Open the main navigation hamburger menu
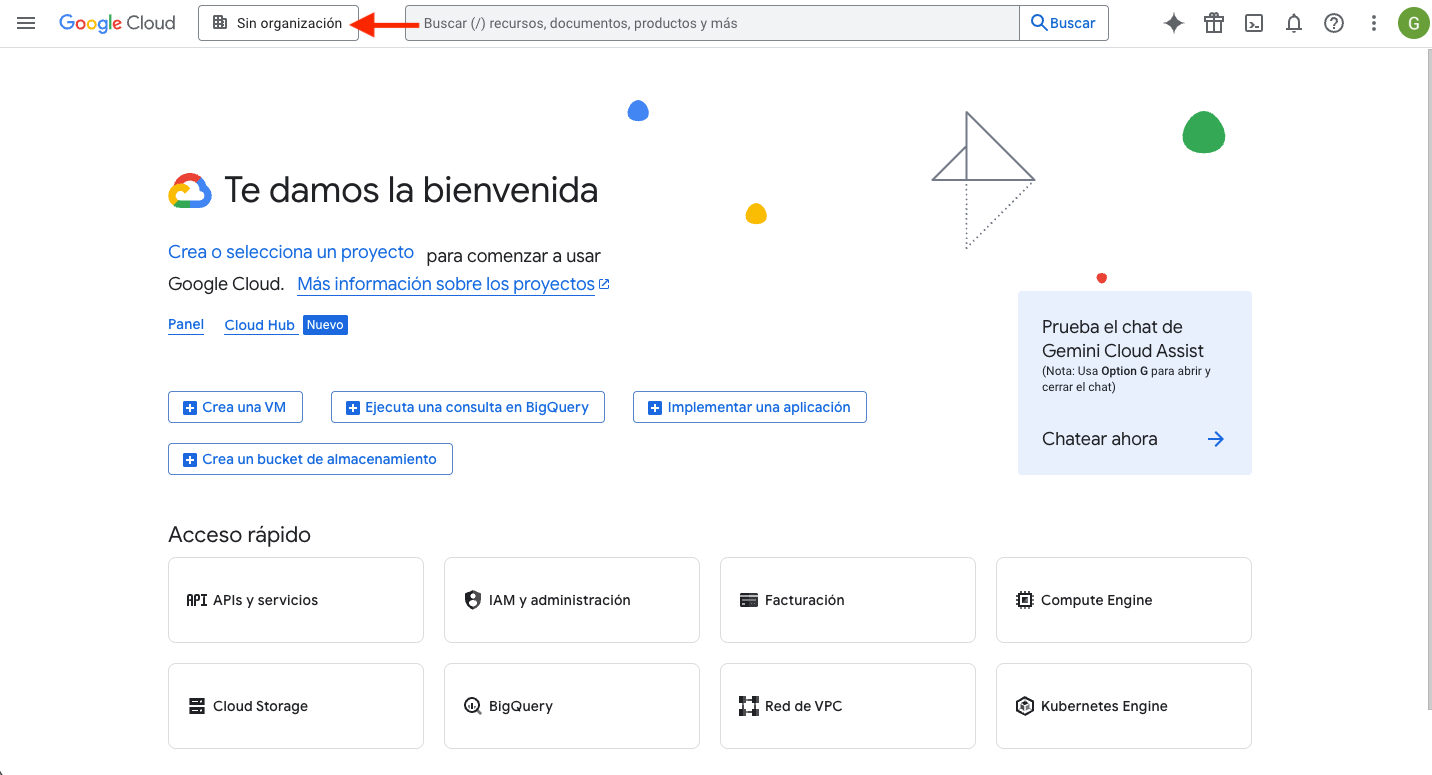This screenshot has height=775, width=1432. coord(27,23)
